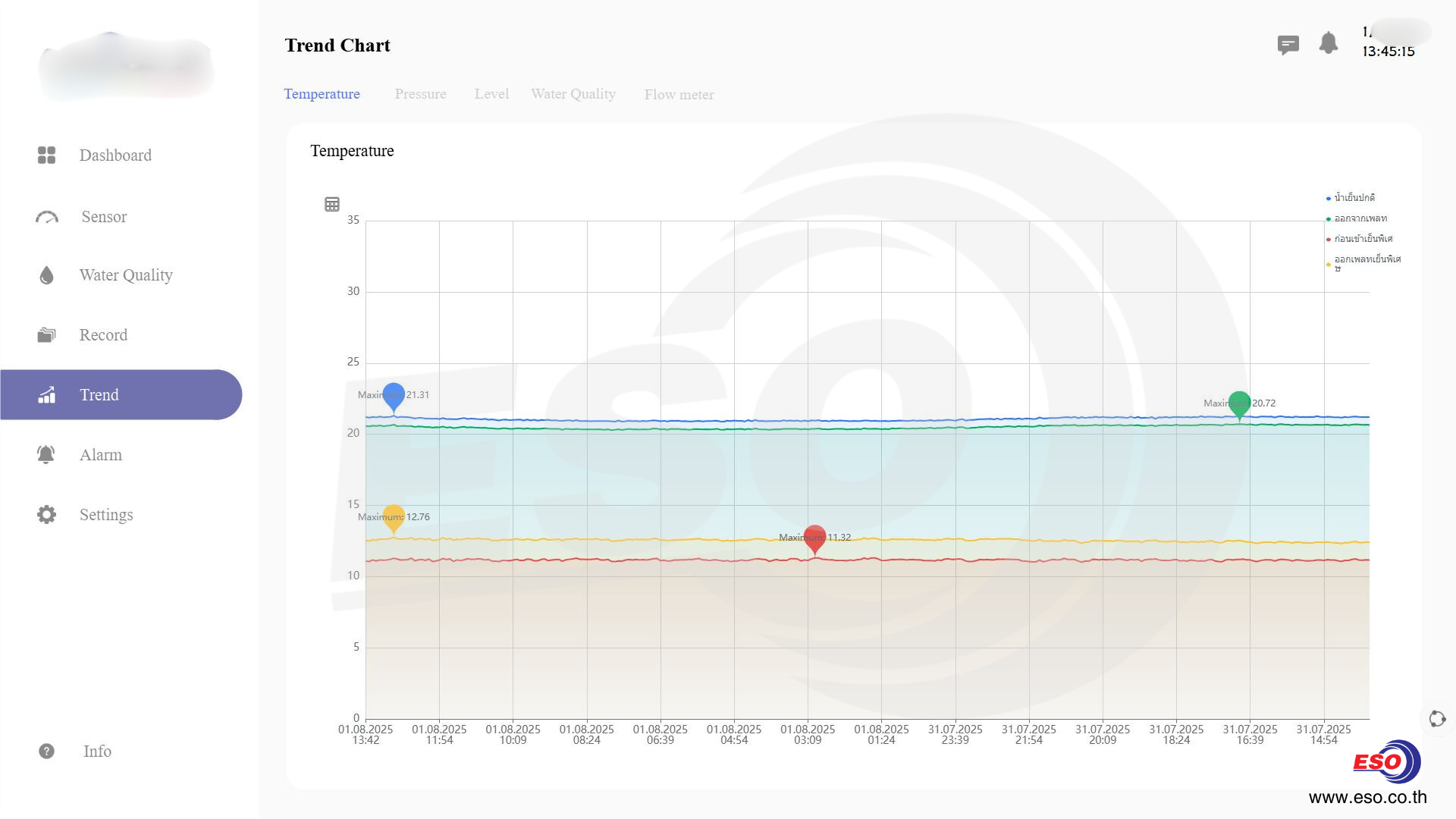Click the Info question mark icon
1456x819 pixels.
point(46,751)
